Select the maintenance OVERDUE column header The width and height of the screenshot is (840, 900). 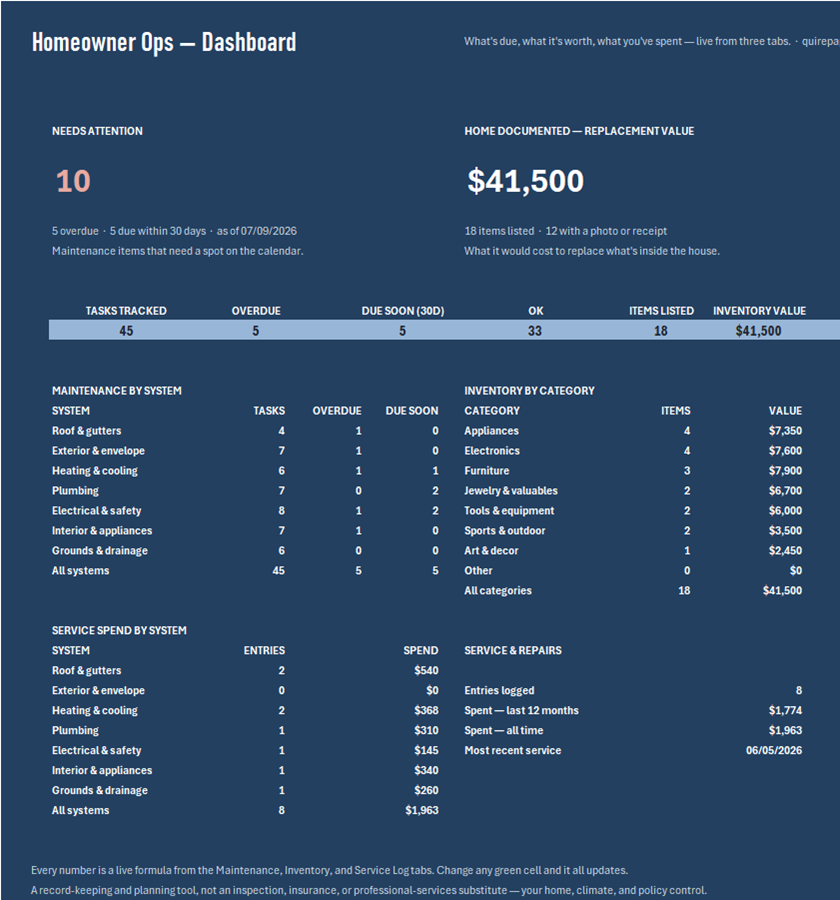coord(337,410)
